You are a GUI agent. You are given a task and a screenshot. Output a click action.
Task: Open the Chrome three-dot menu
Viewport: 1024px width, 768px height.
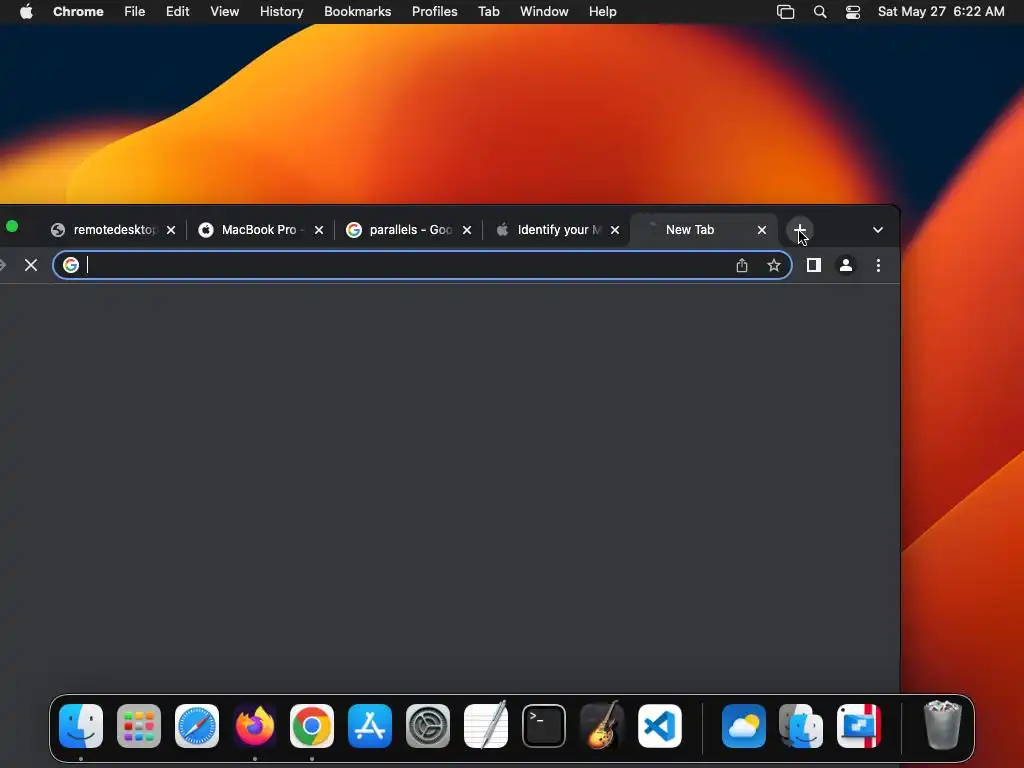coord(878,265)
